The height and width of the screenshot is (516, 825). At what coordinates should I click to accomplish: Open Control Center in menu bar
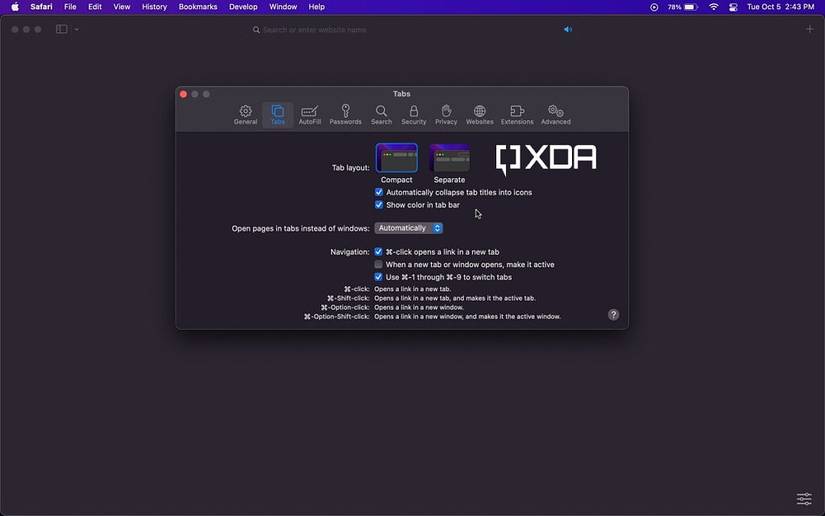(733, 7)
